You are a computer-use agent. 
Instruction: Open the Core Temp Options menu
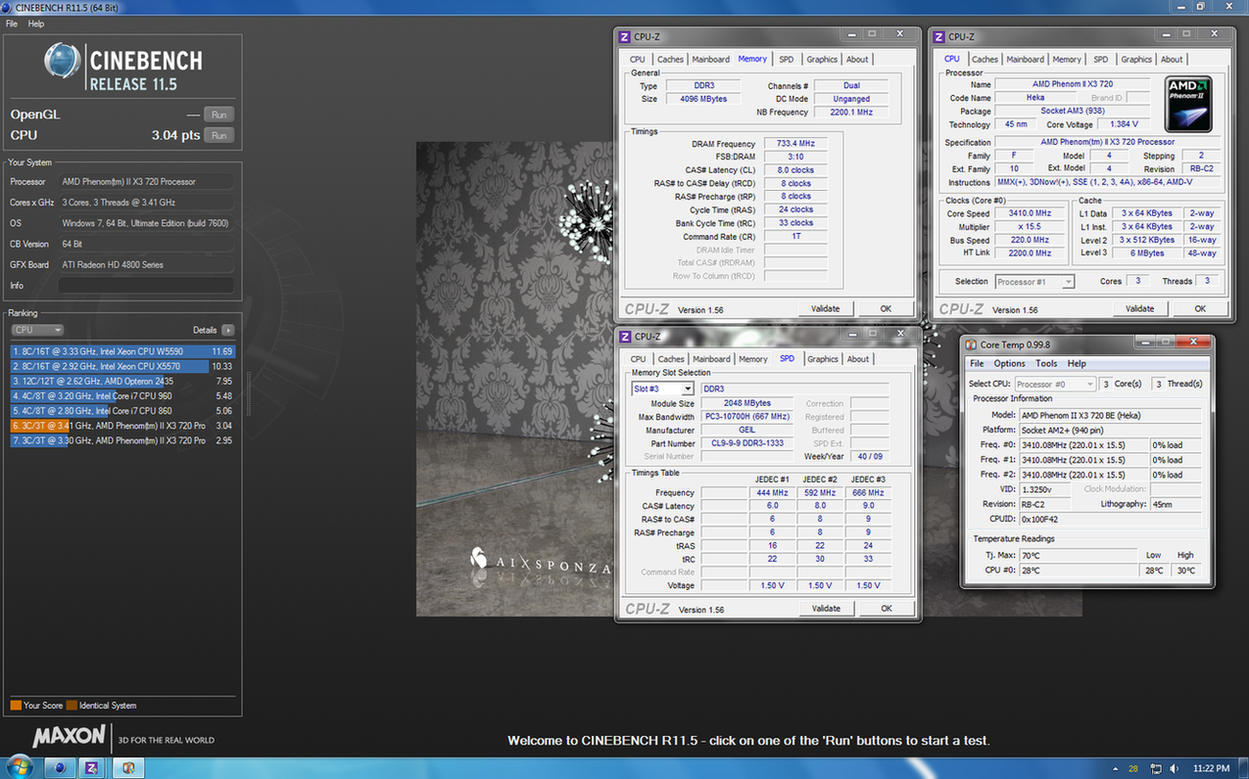coord(1009,364)
